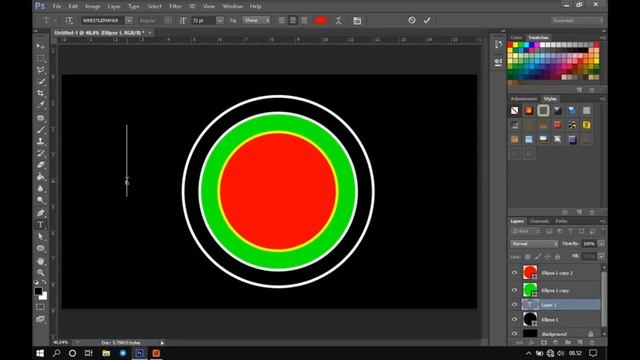This screenshot has width=640, height=360.
Task: Select the Brush tool
Action: click(40, 130)
